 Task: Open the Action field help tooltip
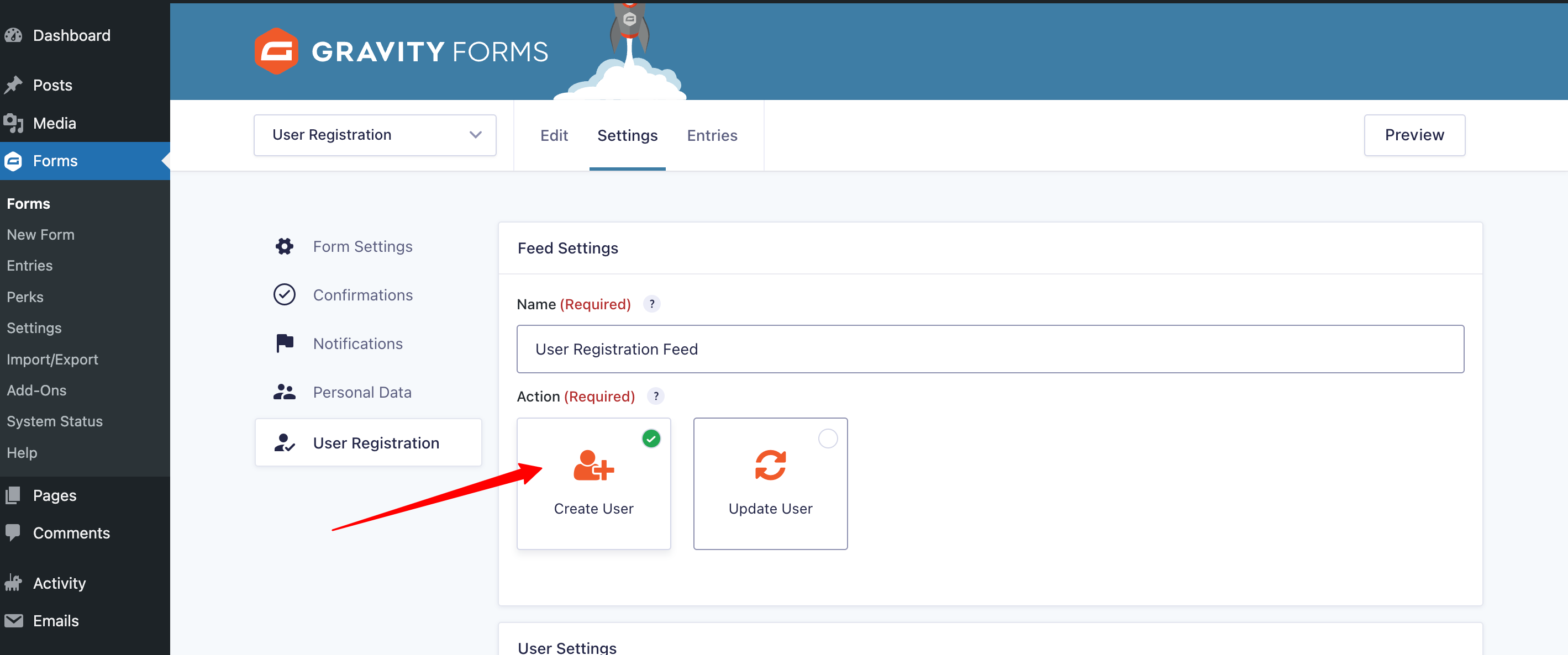coord(656,397)
